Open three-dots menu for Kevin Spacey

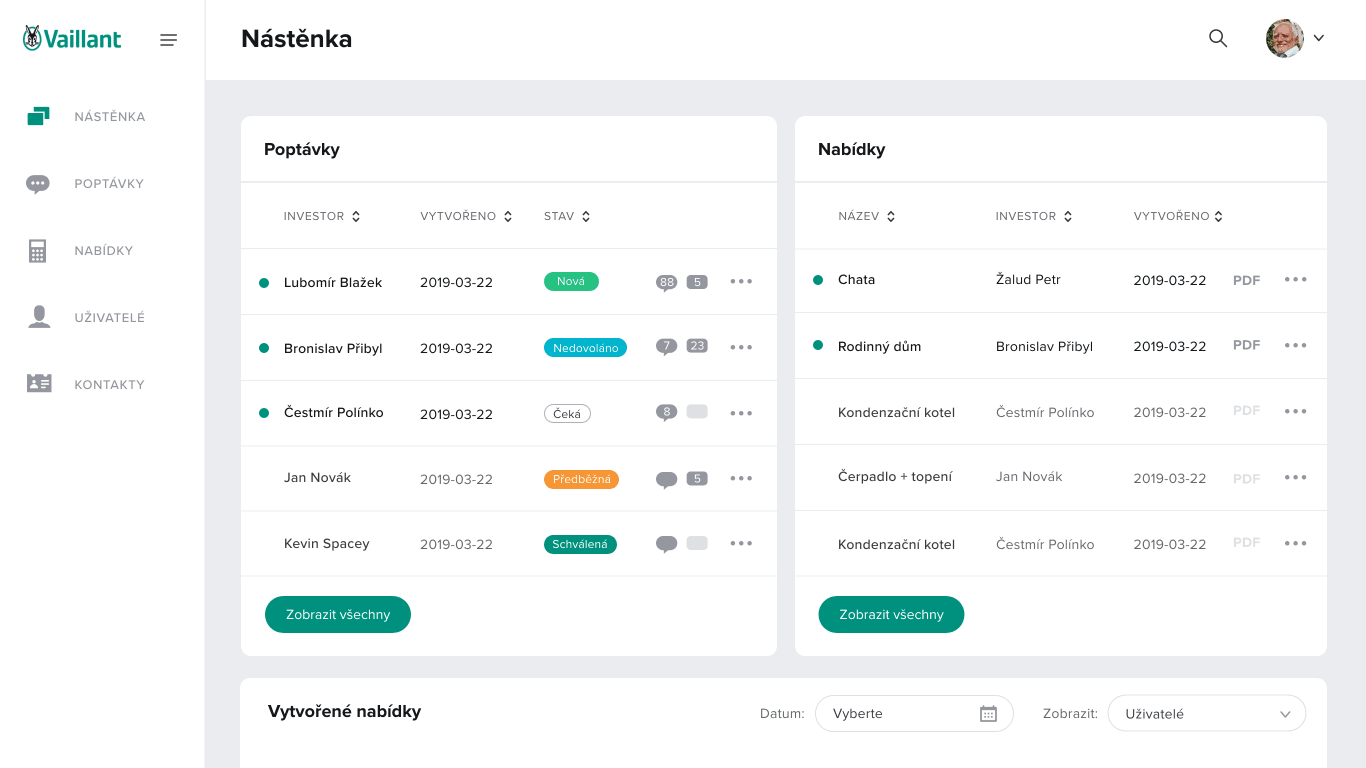[x=741, y=543]
